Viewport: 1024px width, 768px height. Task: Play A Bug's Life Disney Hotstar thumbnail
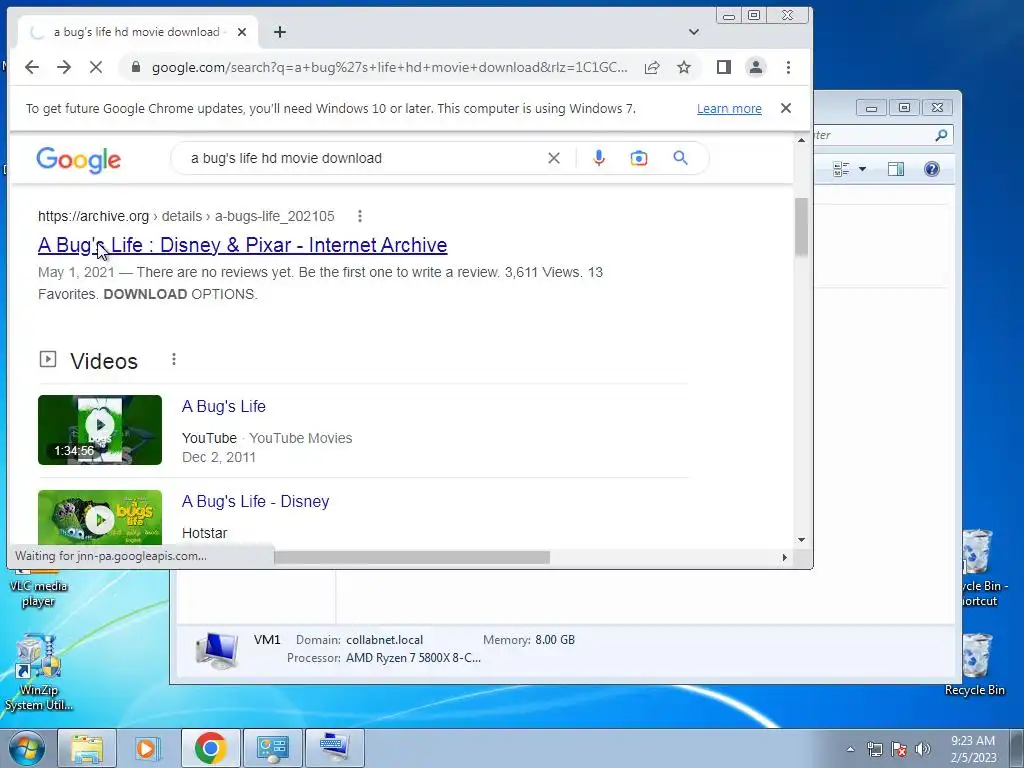click(100, 517)
